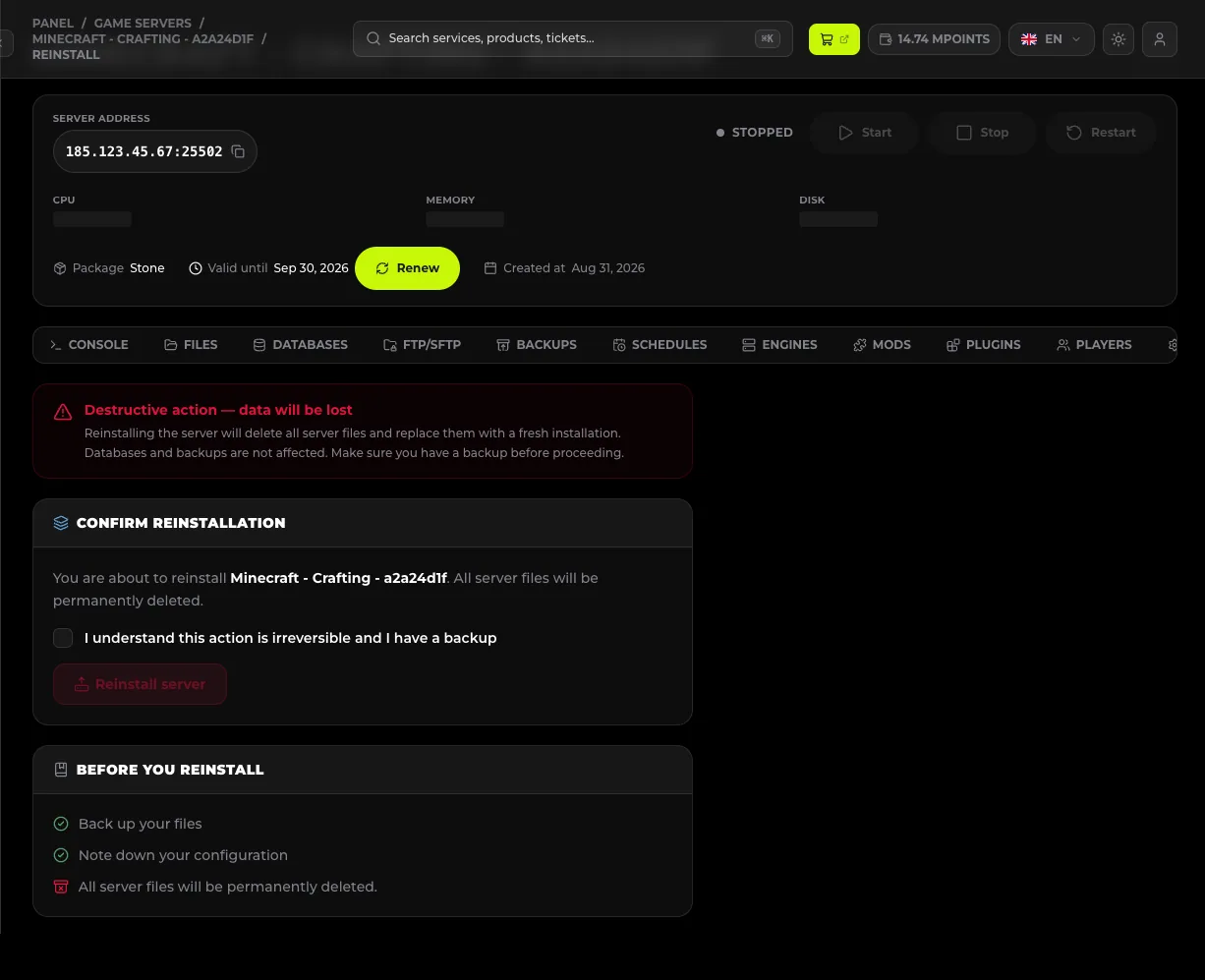1205x980 pixels.
Task: Switch to the Files tab
Action: click(x=191, y=345)
